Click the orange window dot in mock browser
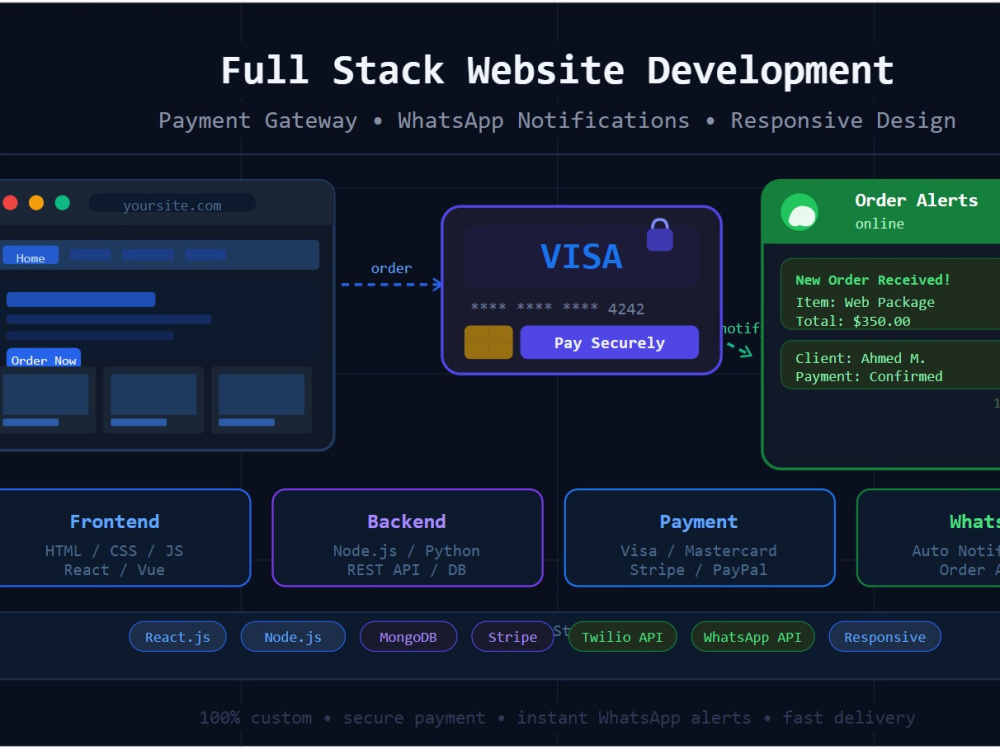This screenshot has height=750, width=1000. point(36,203)
